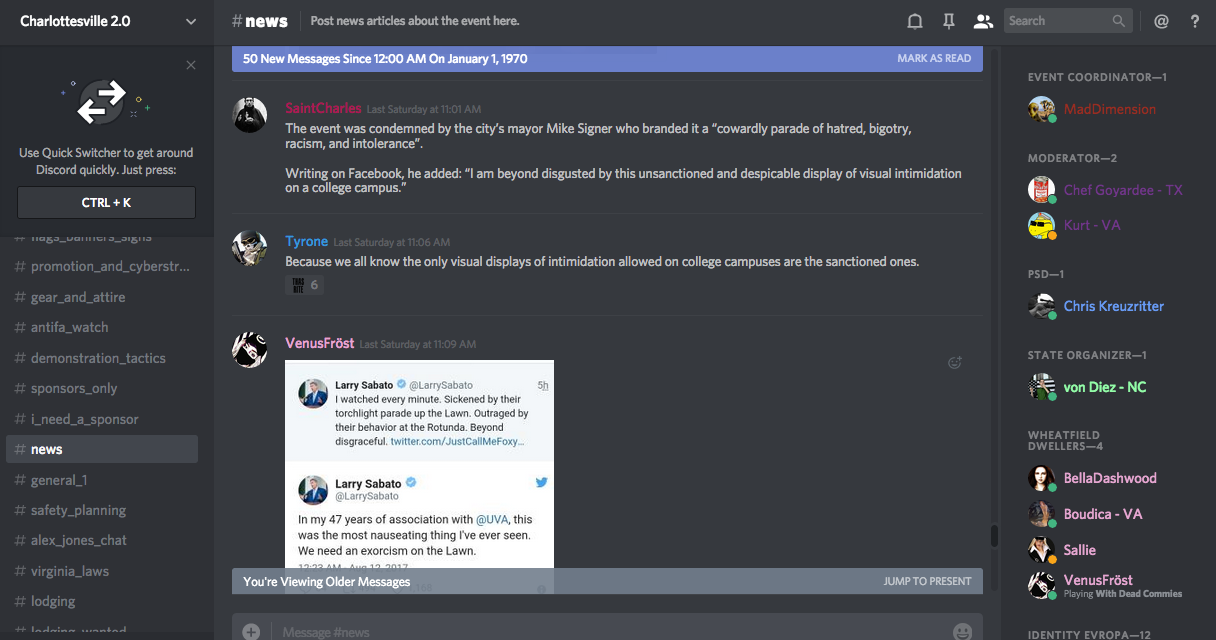Expand Charlottesville 2.0 server dropdown
Screen dimensions: 1216x640
pyautogui.click(x=191, y=21)
